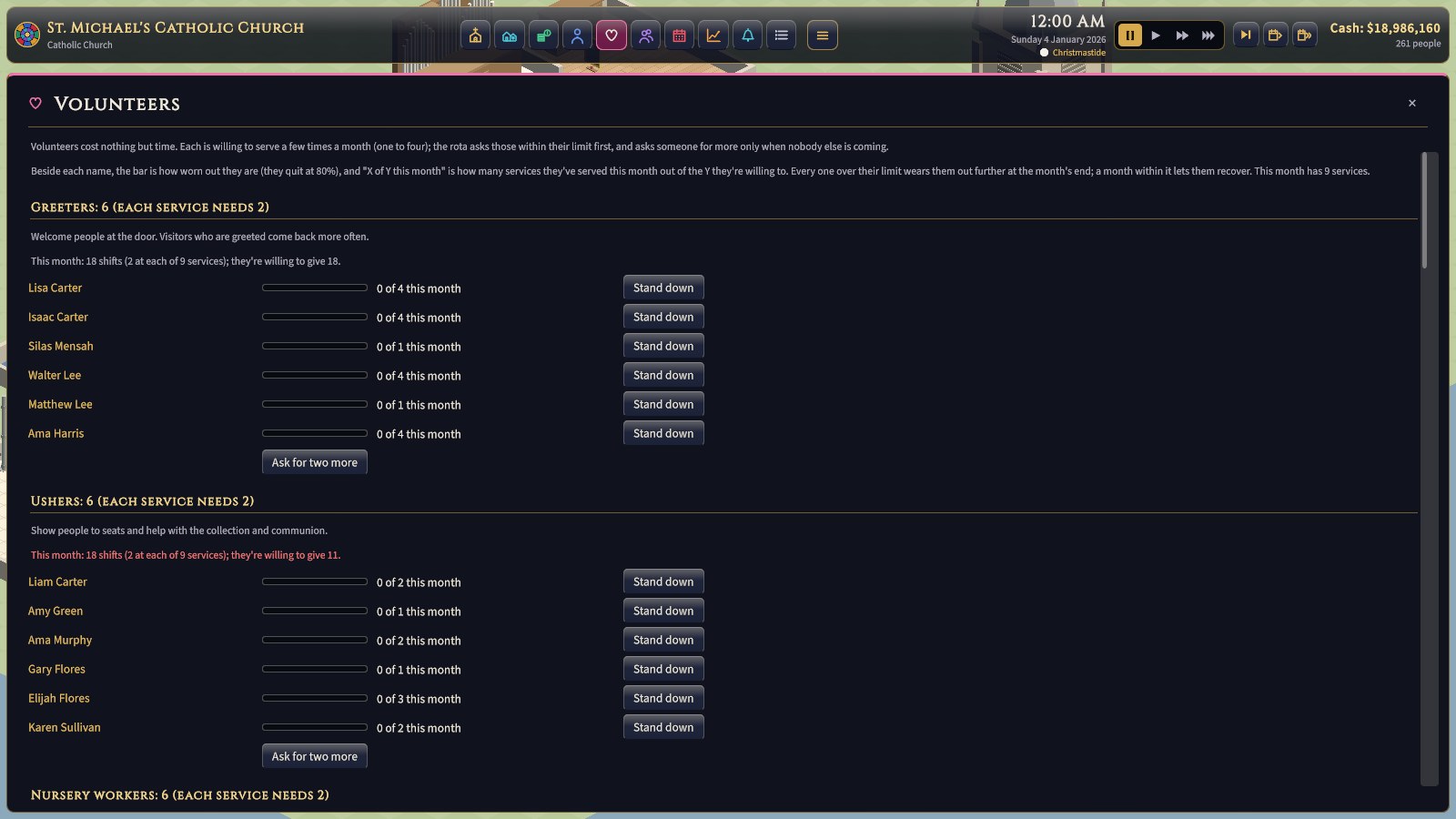Open the red calendar icon

tap(679, 35)
